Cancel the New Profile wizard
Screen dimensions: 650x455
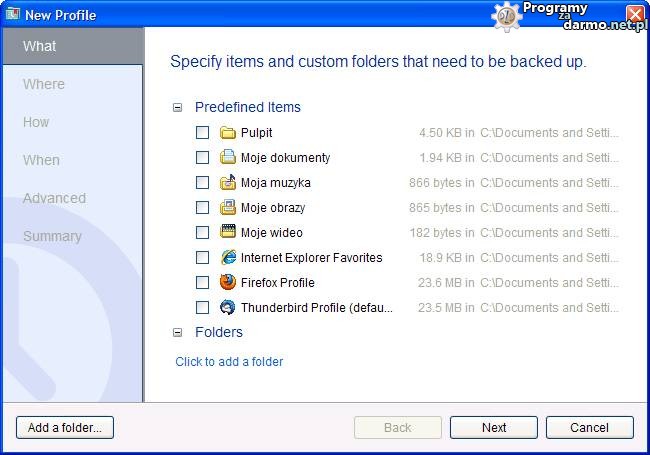tap(589, 428)
